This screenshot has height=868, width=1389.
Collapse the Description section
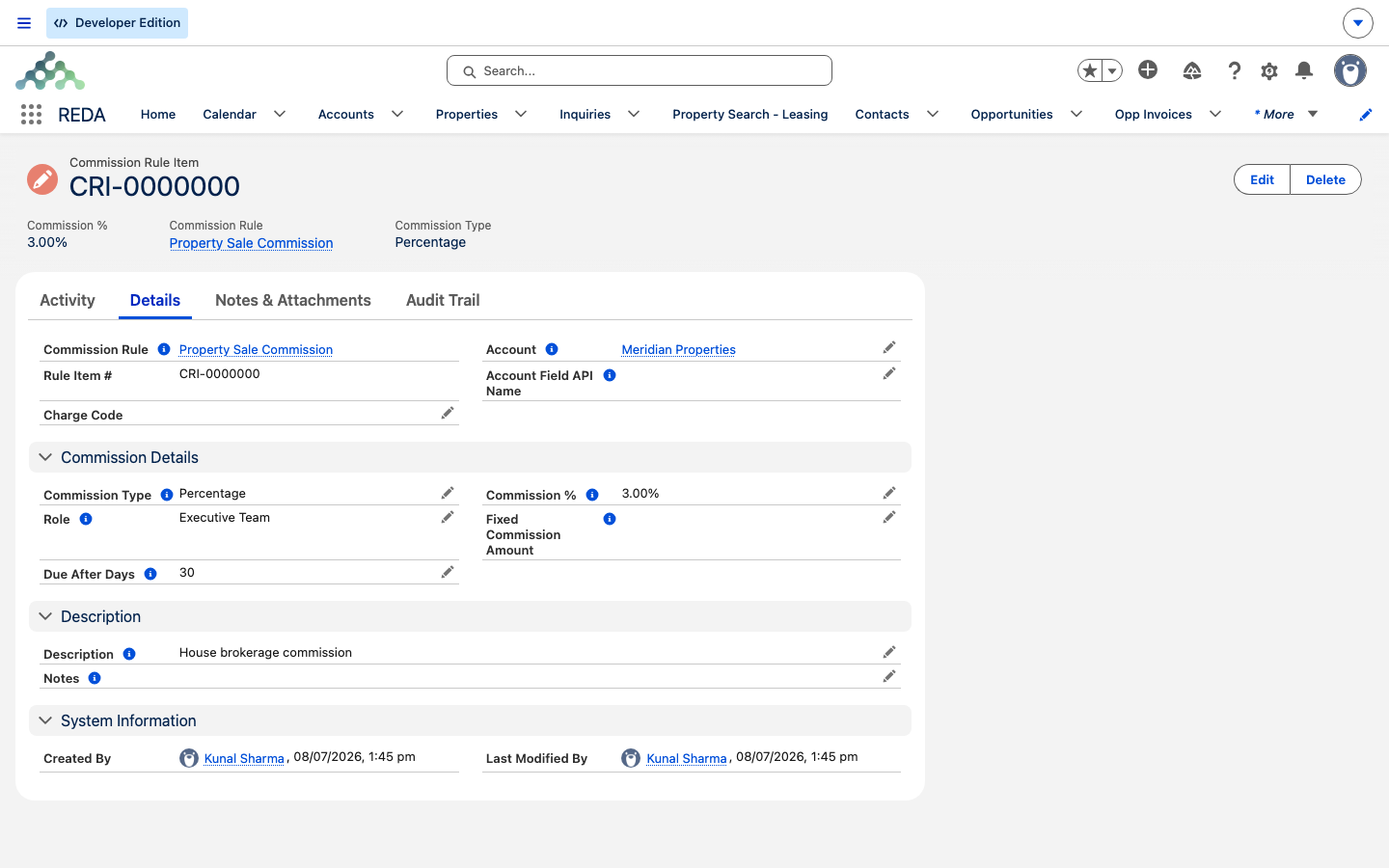[45, 616]
